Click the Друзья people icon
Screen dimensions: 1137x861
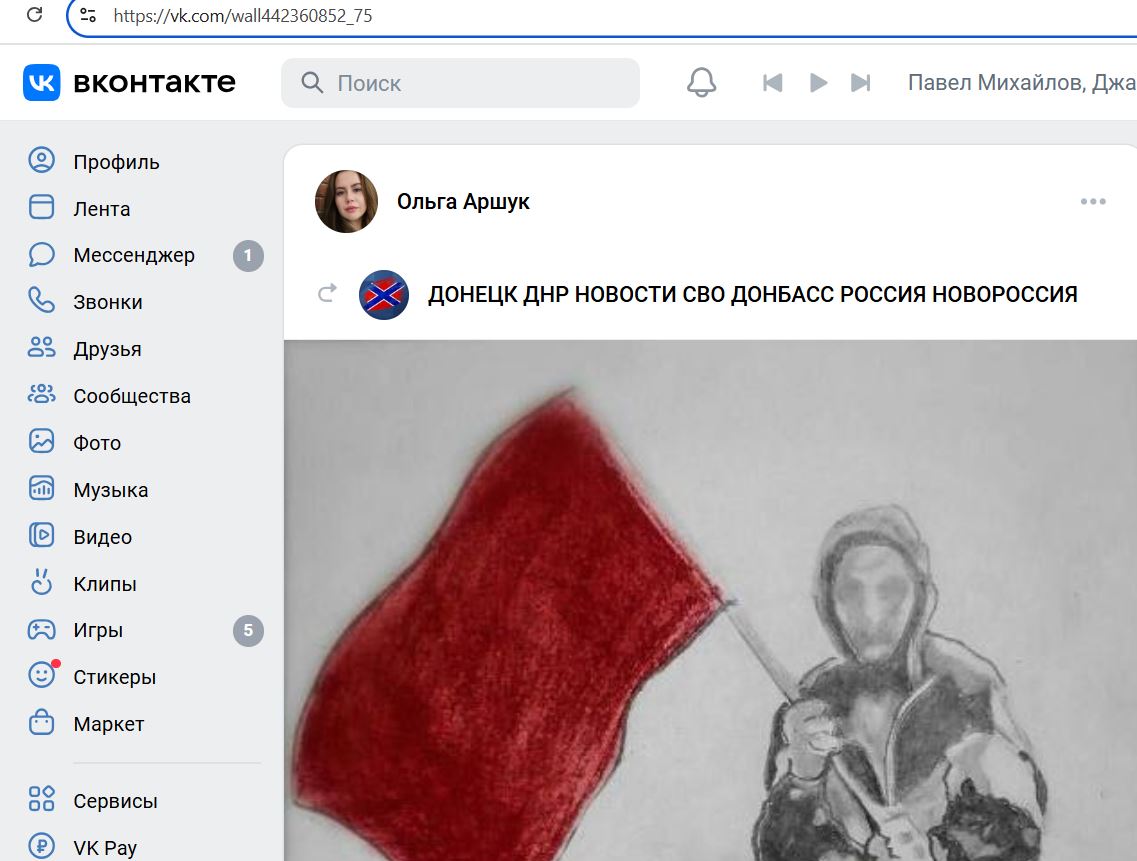[41, 347]
